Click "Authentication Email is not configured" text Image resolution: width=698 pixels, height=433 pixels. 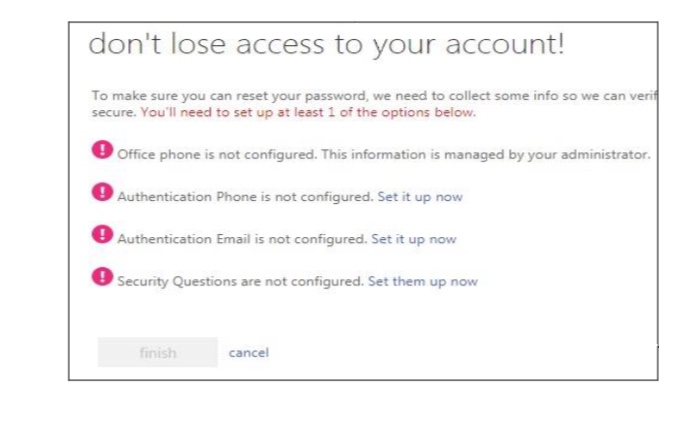pos(242,240)
